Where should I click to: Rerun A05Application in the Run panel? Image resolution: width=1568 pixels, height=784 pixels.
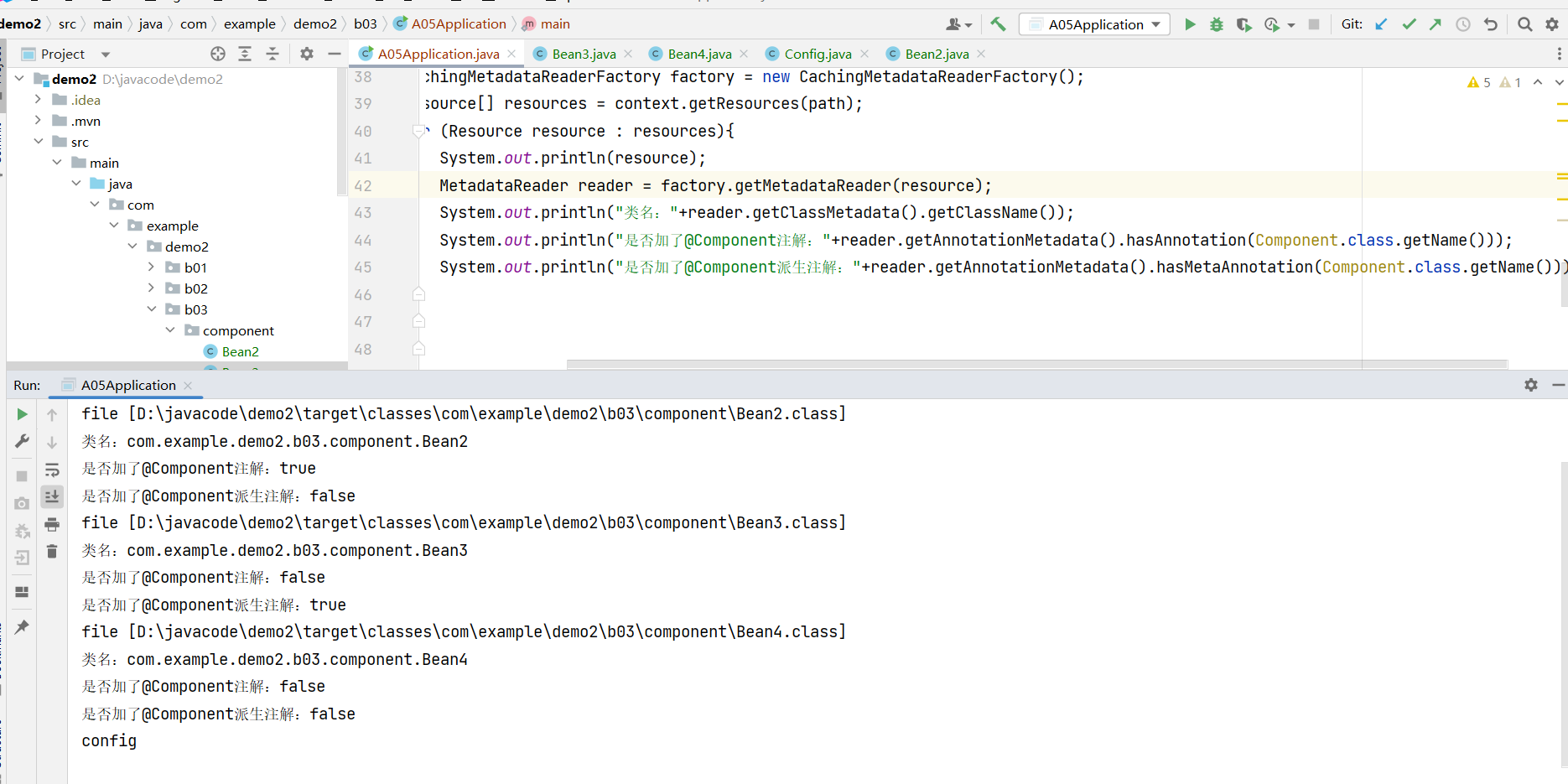(23, 414)
